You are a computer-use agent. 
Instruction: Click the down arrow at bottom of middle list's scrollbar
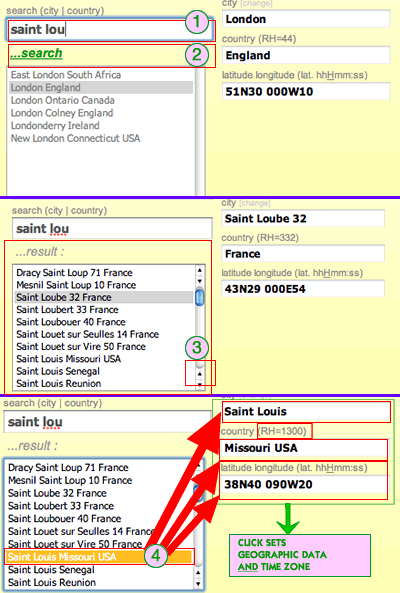pos(200,385)
